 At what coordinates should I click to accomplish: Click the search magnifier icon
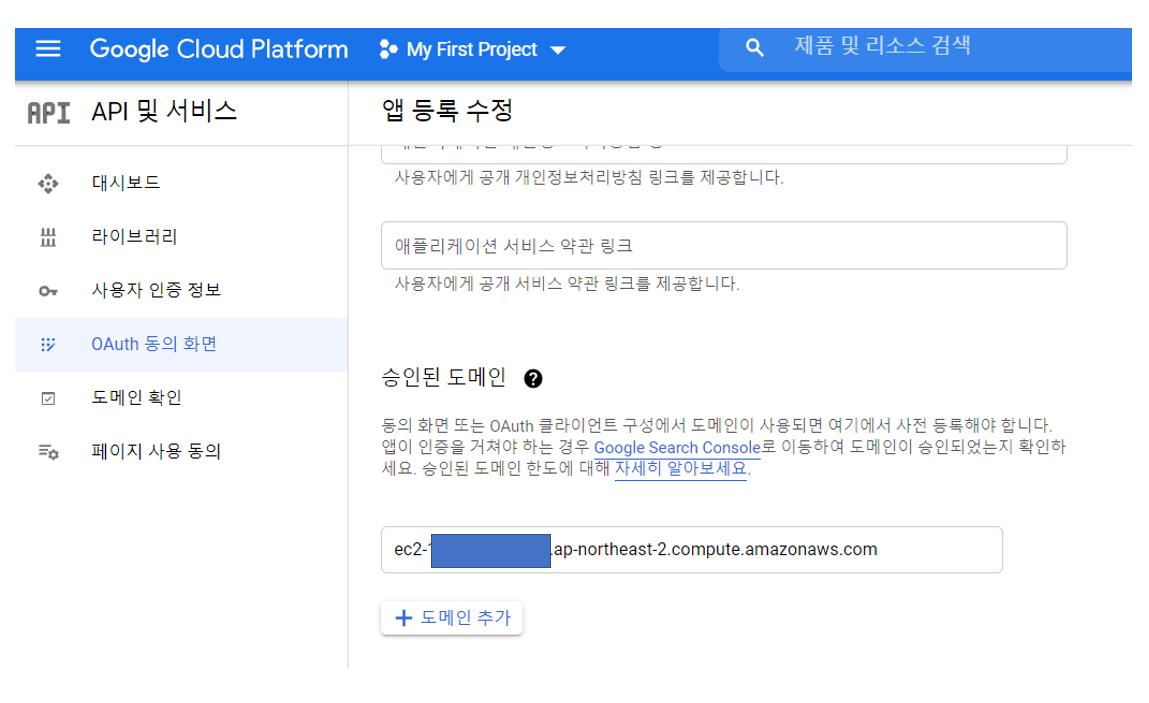(x=754, y=48)
